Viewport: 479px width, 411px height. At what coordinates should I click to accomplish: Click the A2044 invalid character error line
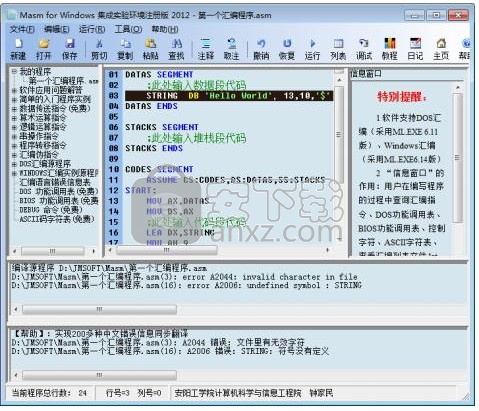pos(184,277)
